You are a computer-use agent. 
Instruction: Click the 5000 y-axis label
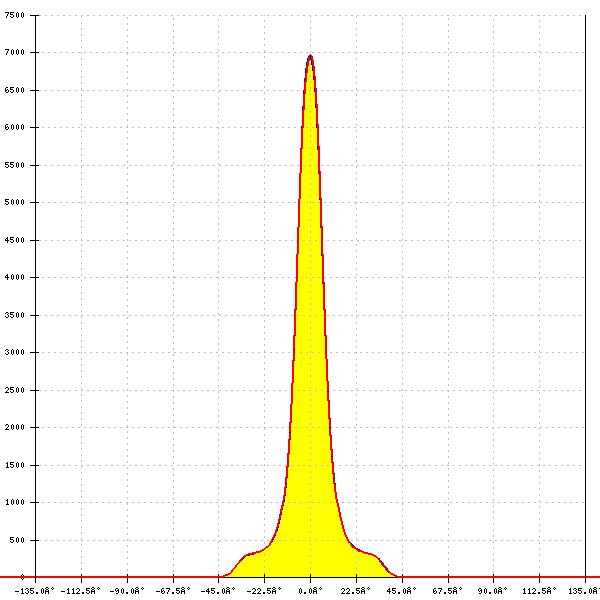[14, 202]
